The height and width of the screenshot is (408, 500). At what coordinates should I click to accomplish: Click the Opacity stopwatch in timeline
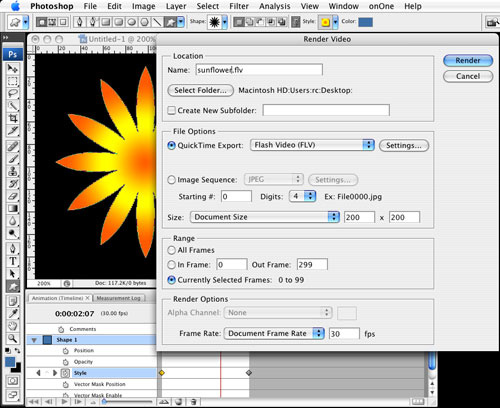[x=66, y=362]
